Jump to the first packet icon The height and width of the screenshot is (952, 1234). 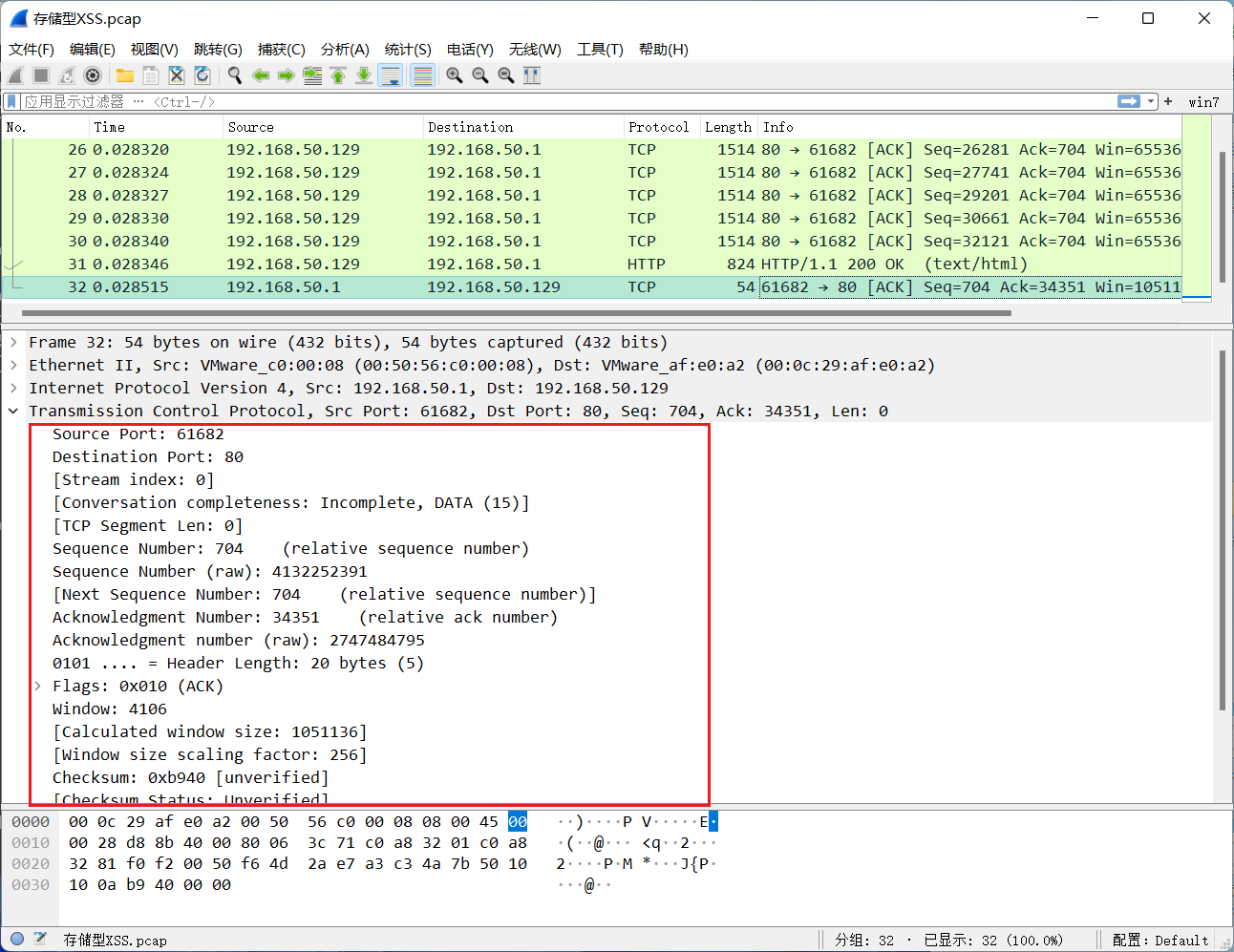pyautogui.click(x=338, y=75)
